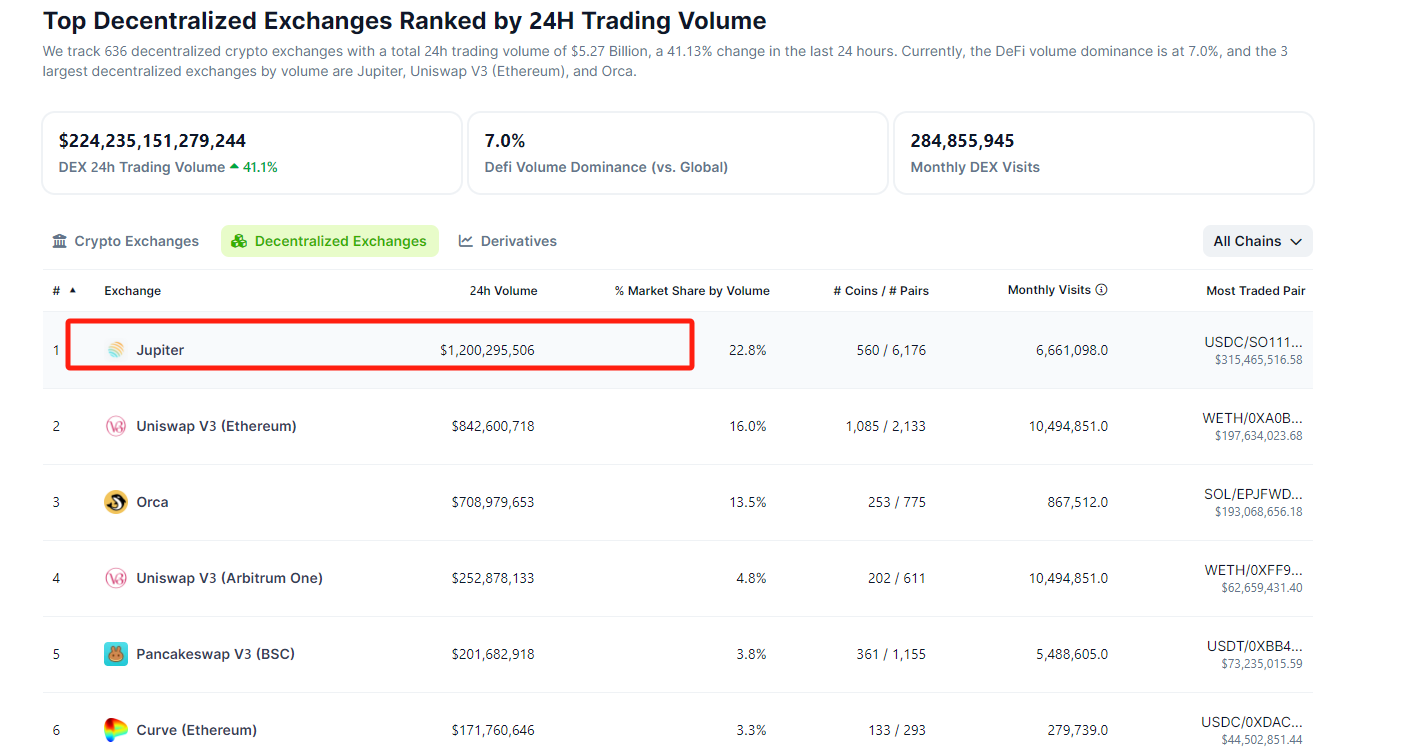
Task: Click the 41.1% volume change indicator
Action: 254,167
